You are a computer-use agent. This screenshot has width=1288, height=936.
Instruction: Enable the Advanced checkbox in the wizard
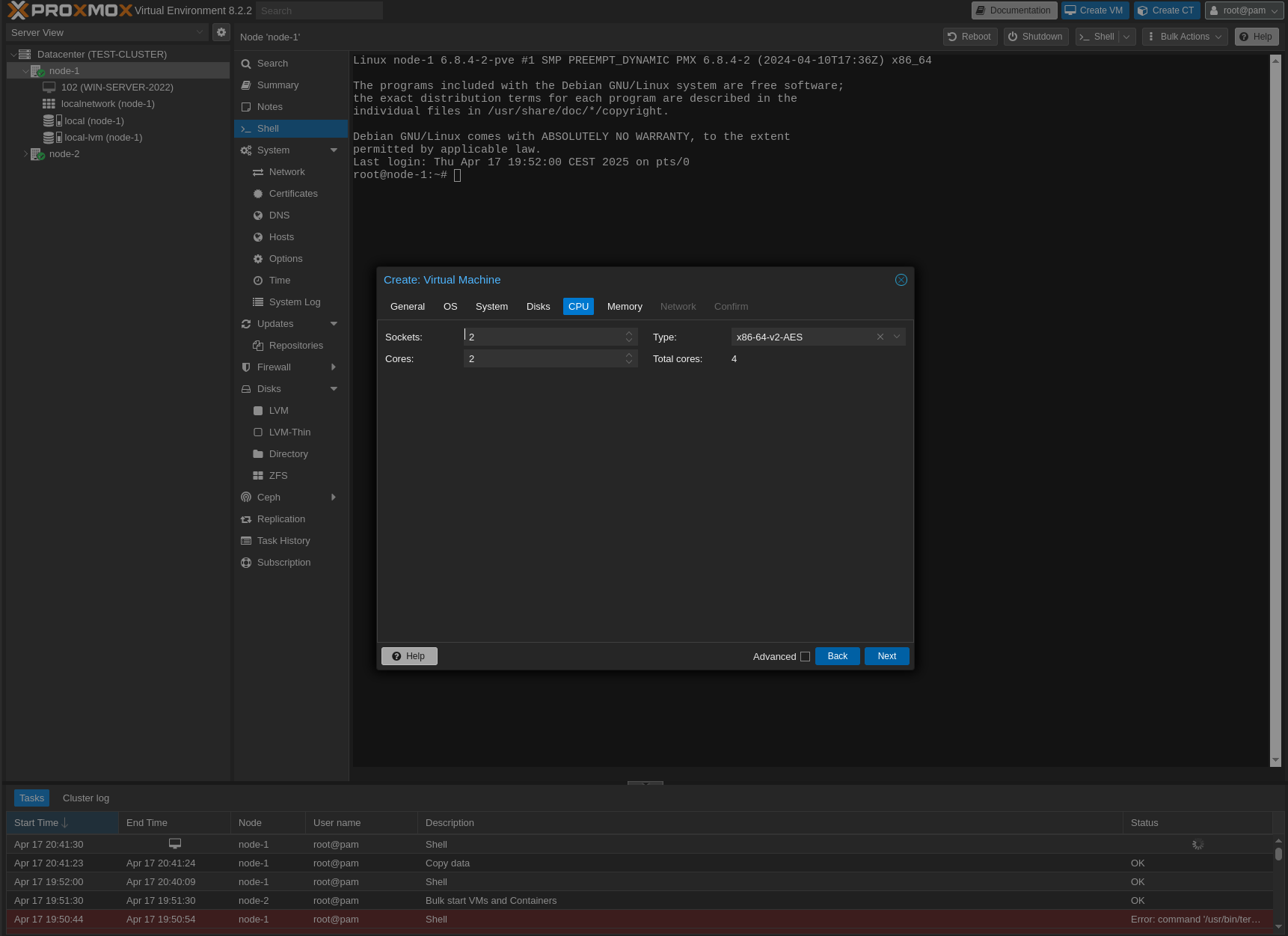point(805,656)
